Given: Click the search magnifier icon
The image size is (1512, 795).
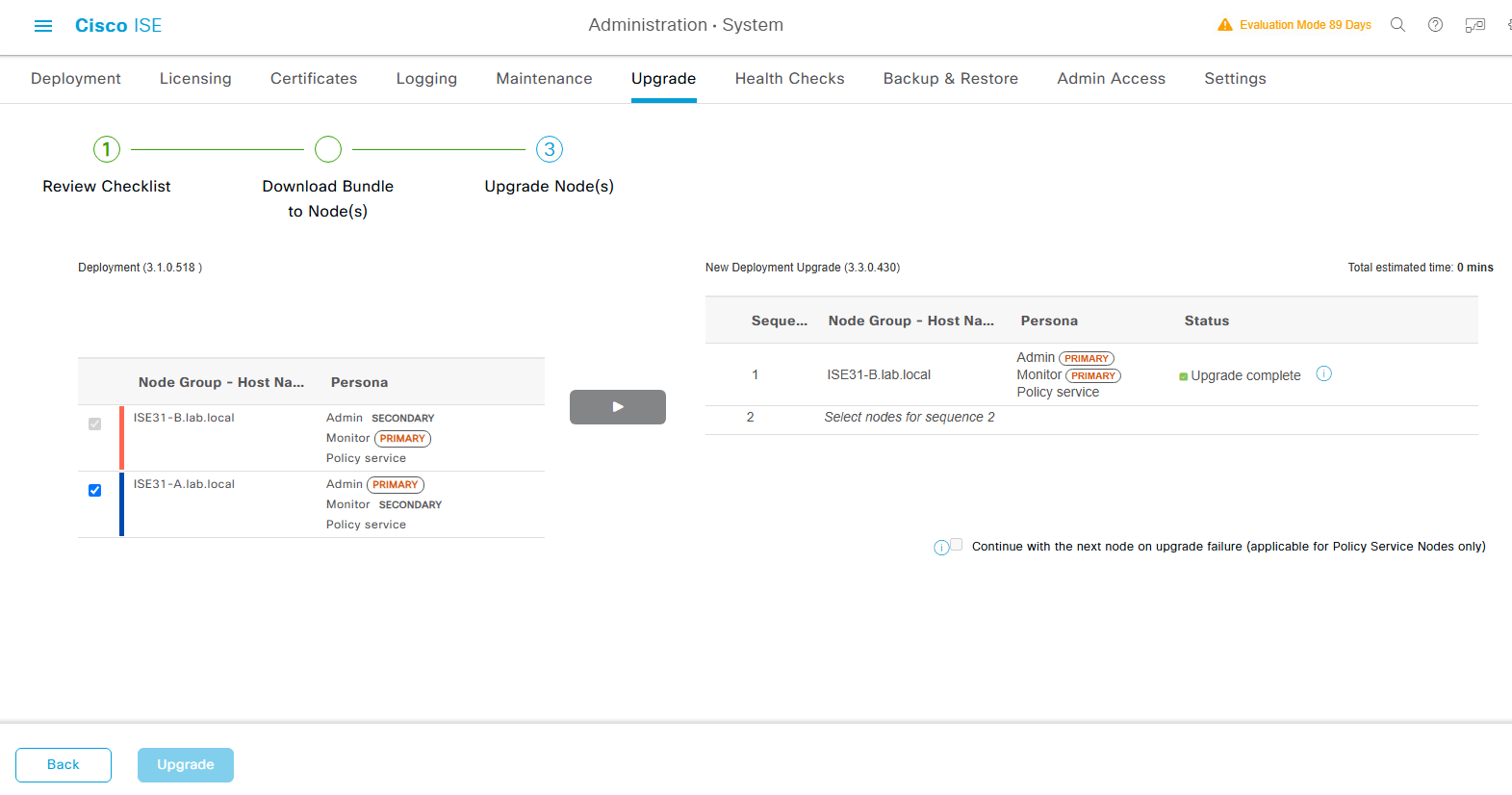Looking at the screenshot, I should click(x=1397, y=25).
